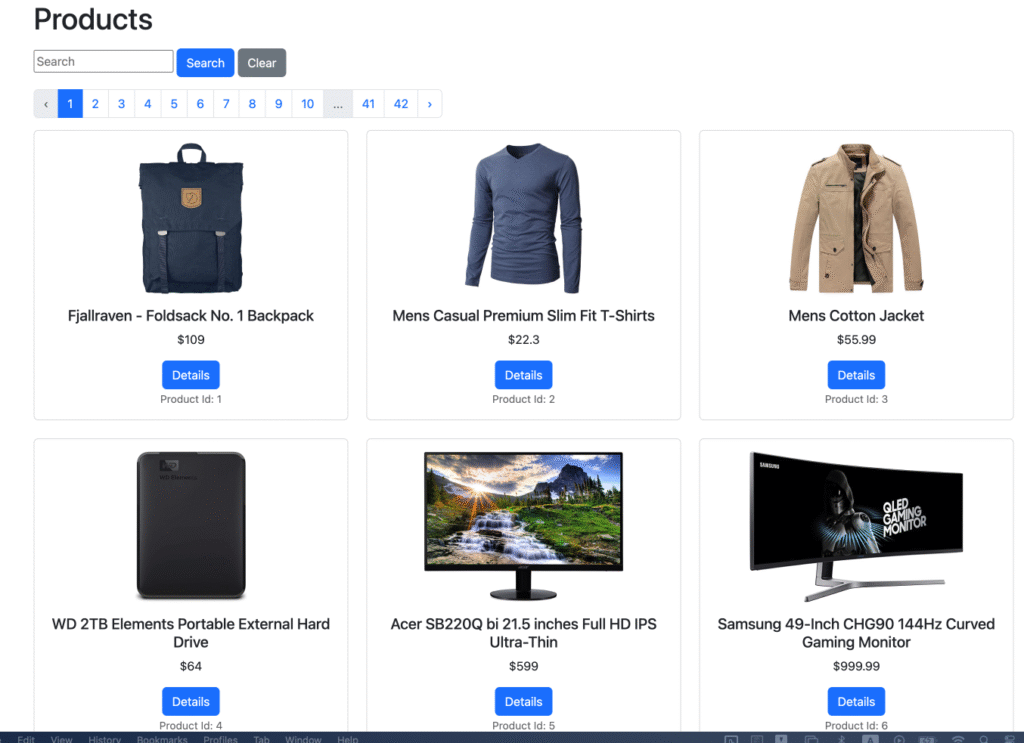Click the Mens Cotton Jacket image
The image size is (1024, 743).
pyautogui.click(x=855, y=218)
